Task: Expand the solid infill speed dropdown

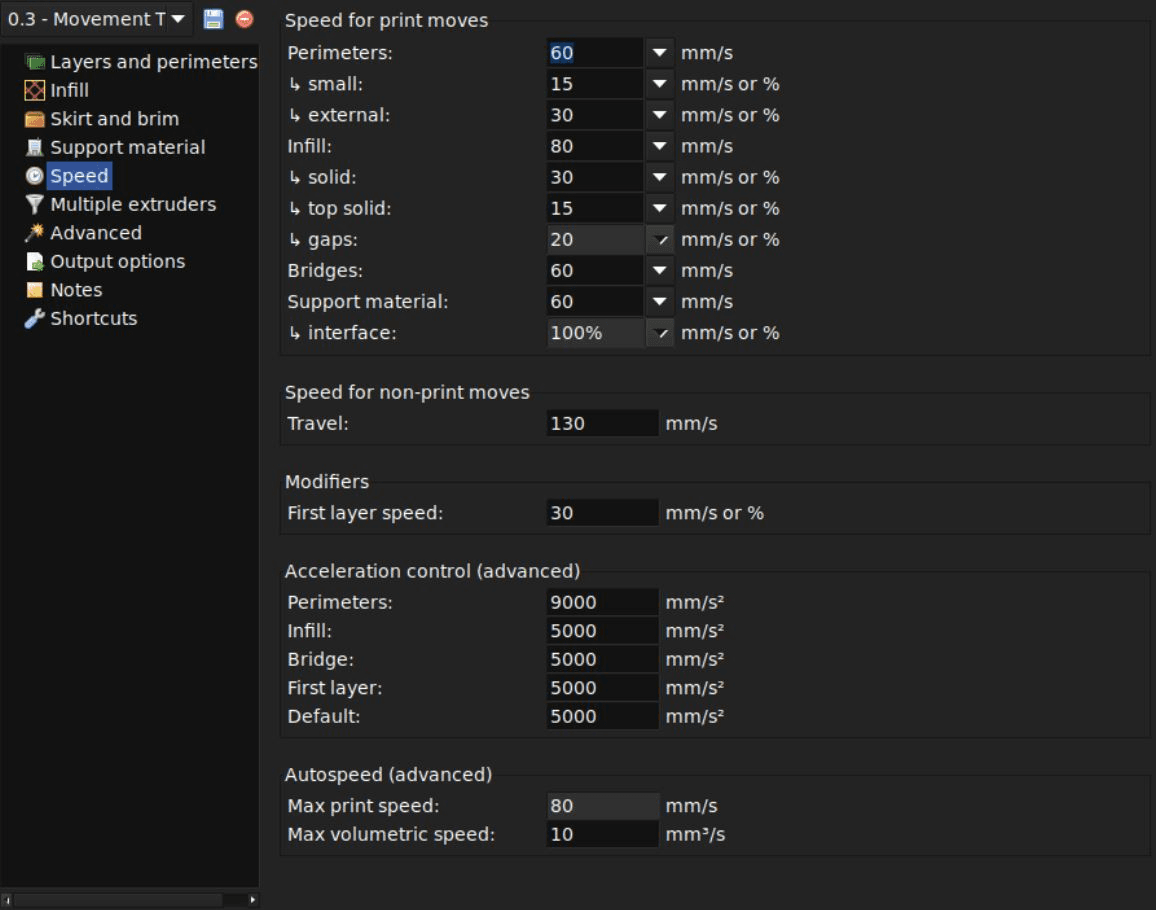Action: [x=659, y=177]
